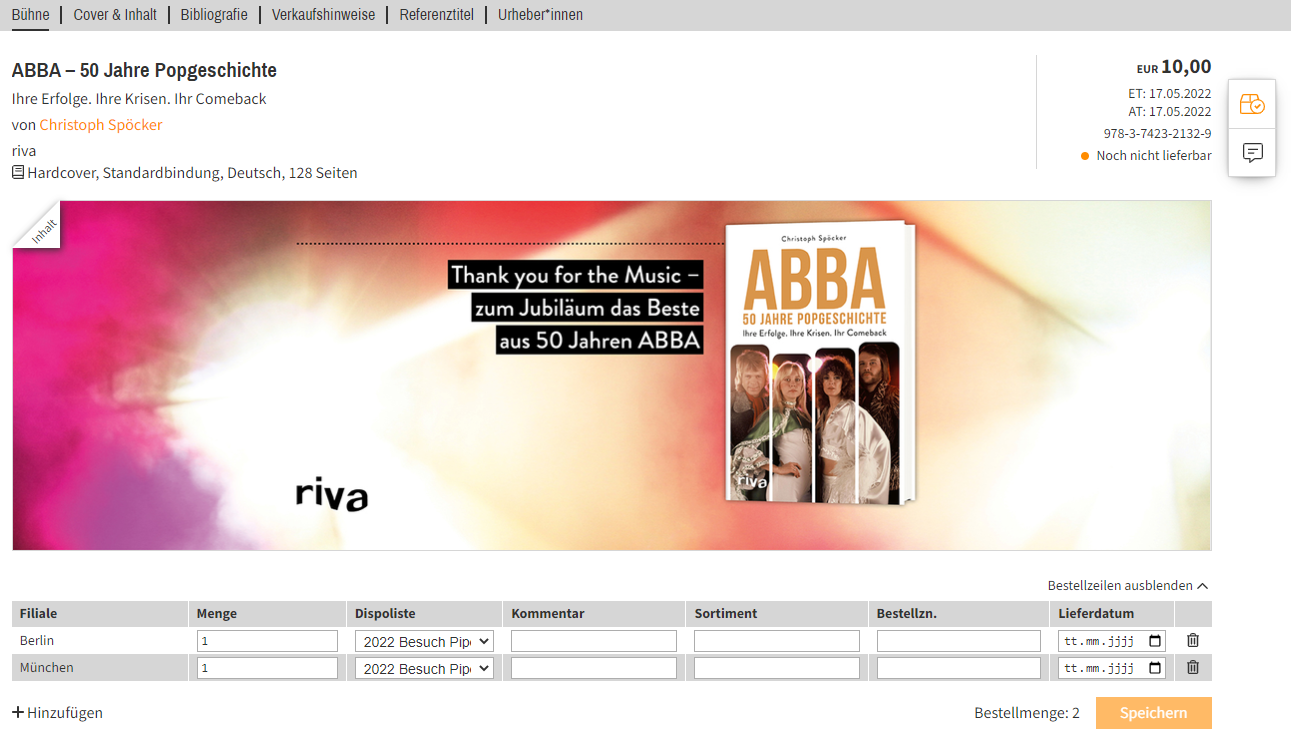Open the Bibliografie tab
The image size is (1291, 742).
click(214, 15)
